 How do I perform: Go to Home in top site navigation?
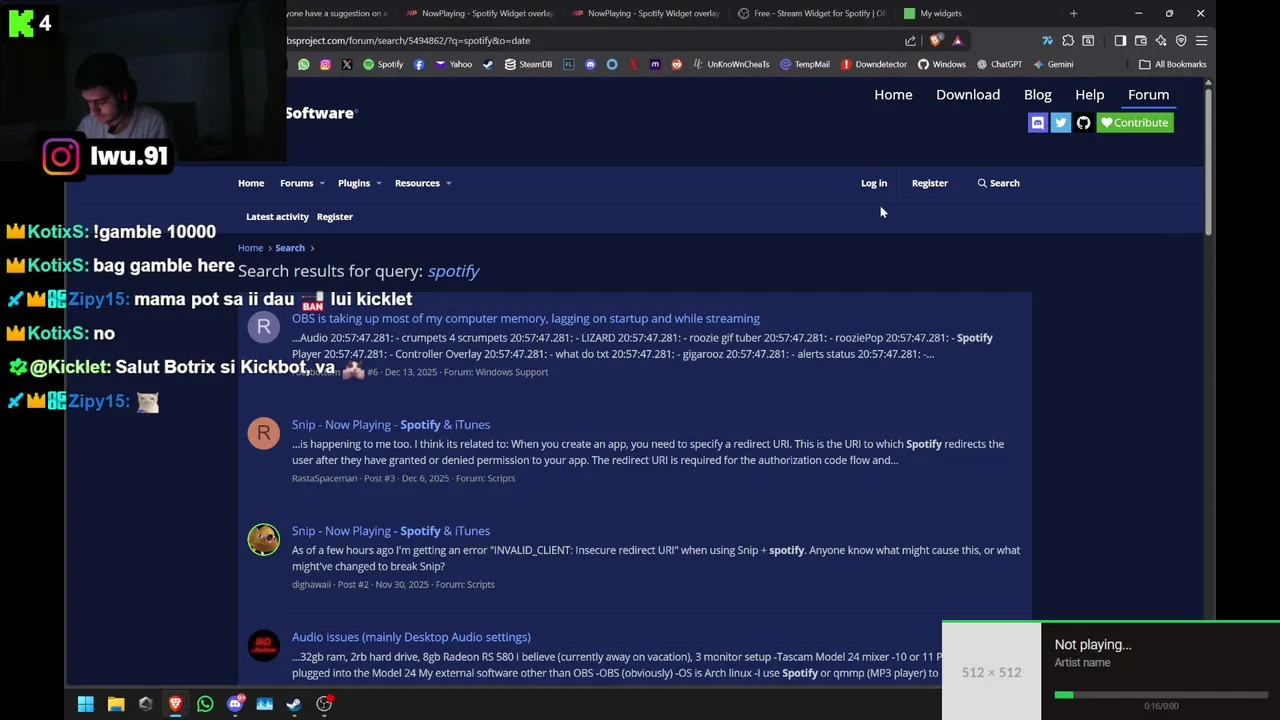893,95
